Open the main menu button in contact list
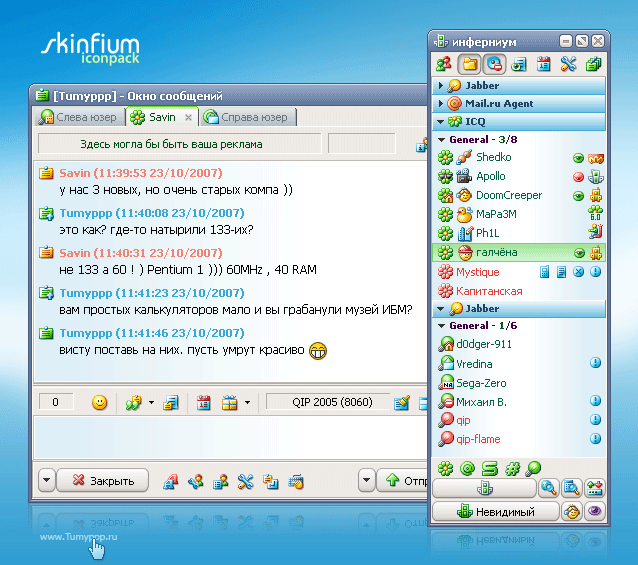Viewport: 638px width, 565px height. (484, 488)
